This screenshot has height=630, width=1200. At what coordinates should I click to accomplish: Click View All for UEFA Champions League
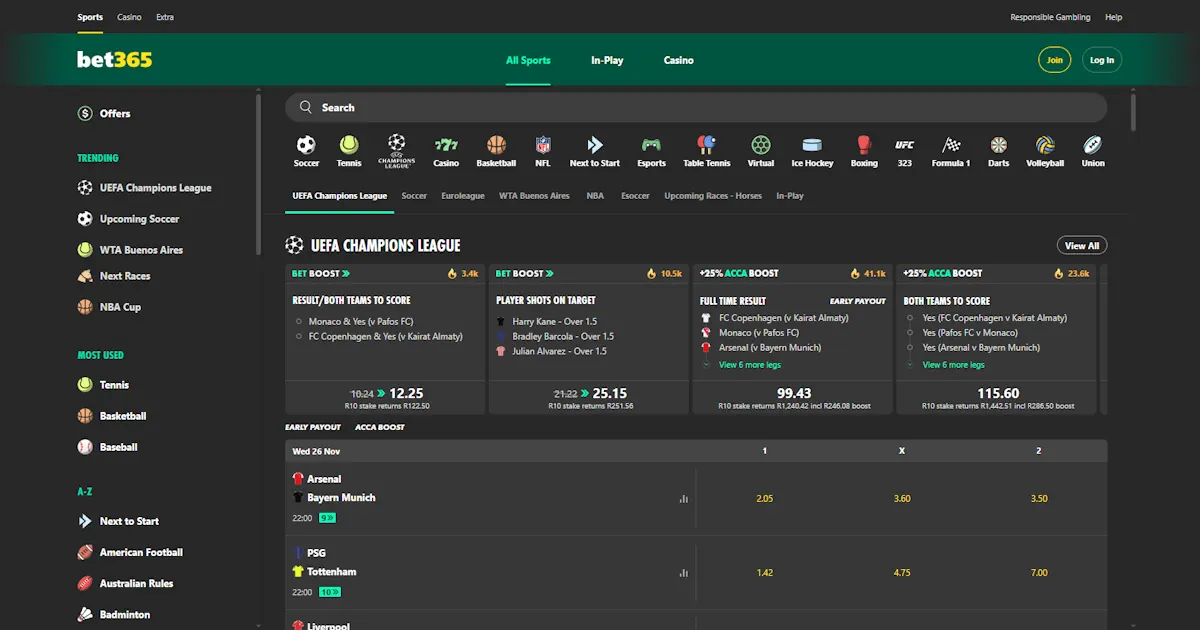click(x=1081, y=245)
